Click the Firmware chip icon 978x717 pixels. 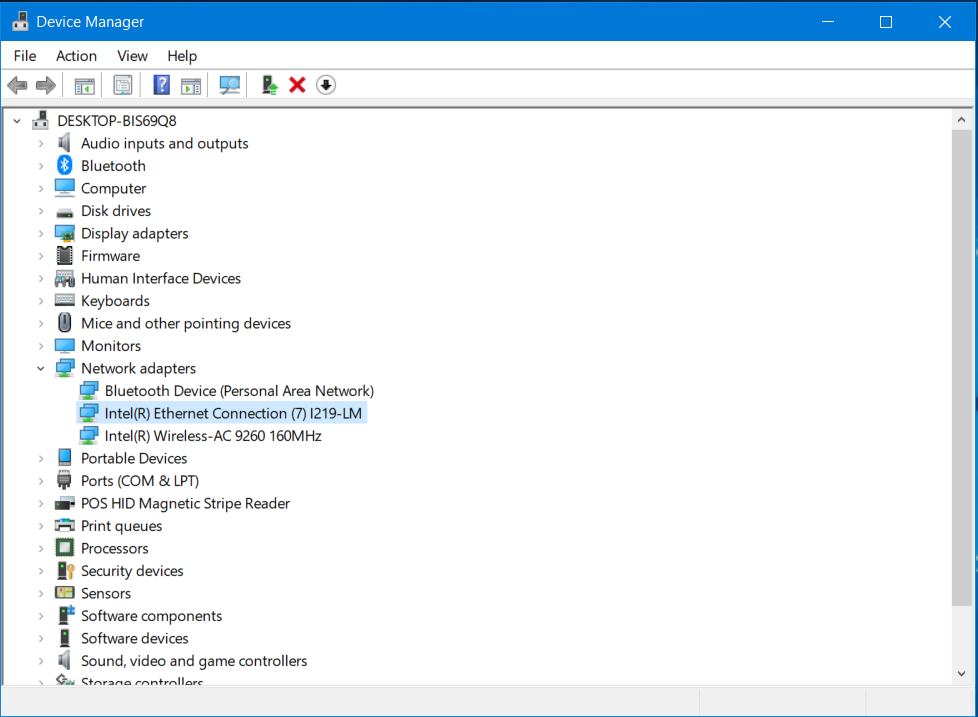pyautogui.click(x=64, y=256)
